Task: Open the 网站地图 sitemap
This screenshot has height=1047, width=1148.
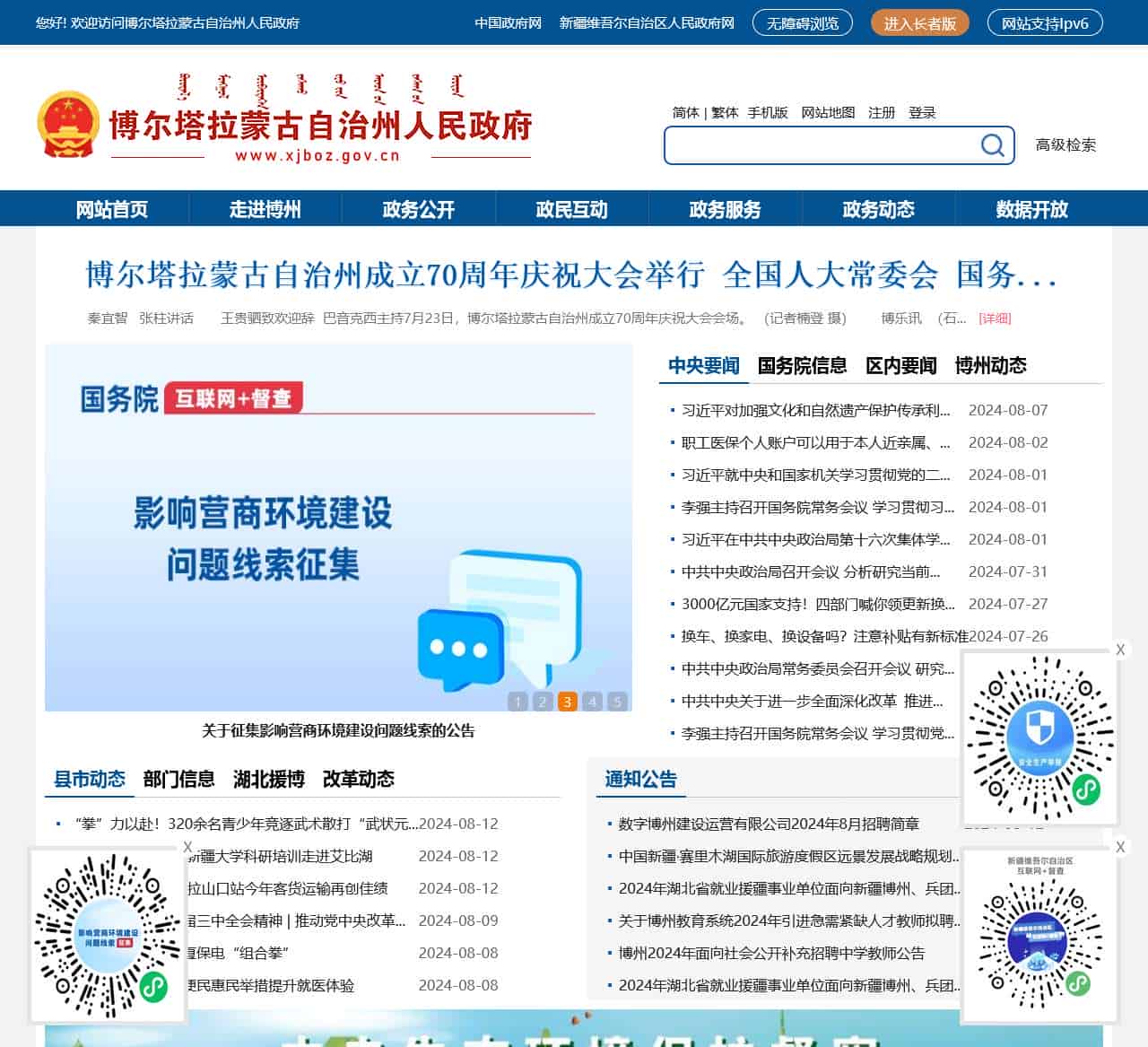Action: coord(829,113)
